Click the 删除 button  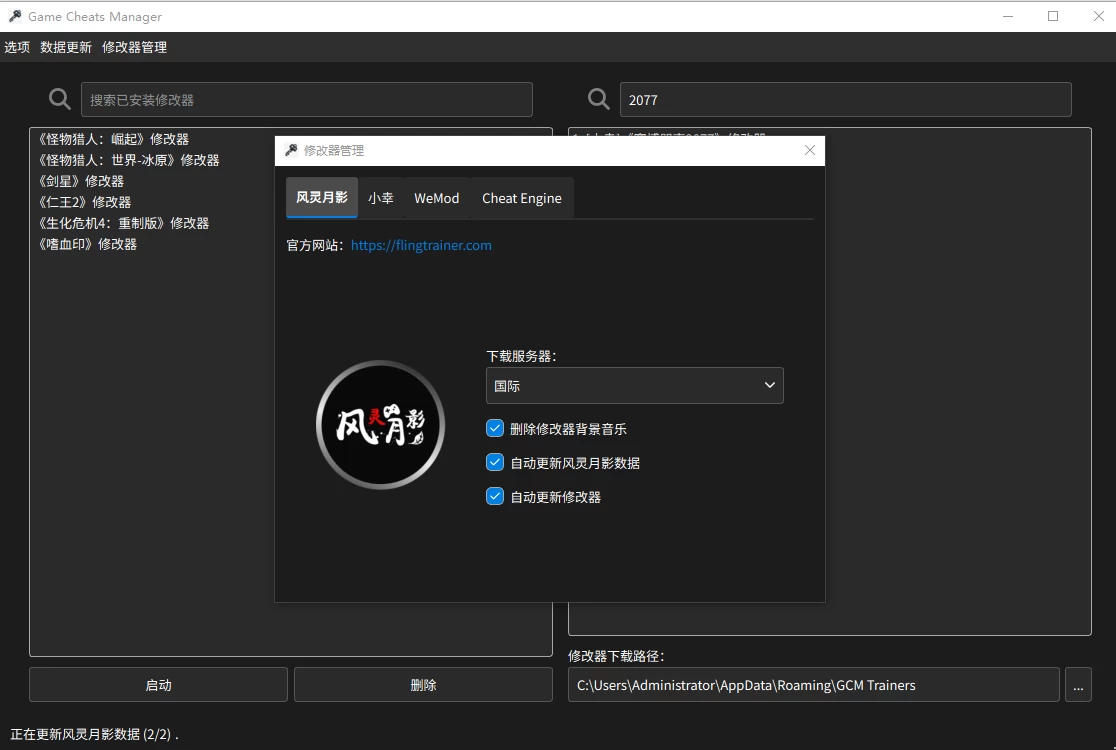click(423, 685)
